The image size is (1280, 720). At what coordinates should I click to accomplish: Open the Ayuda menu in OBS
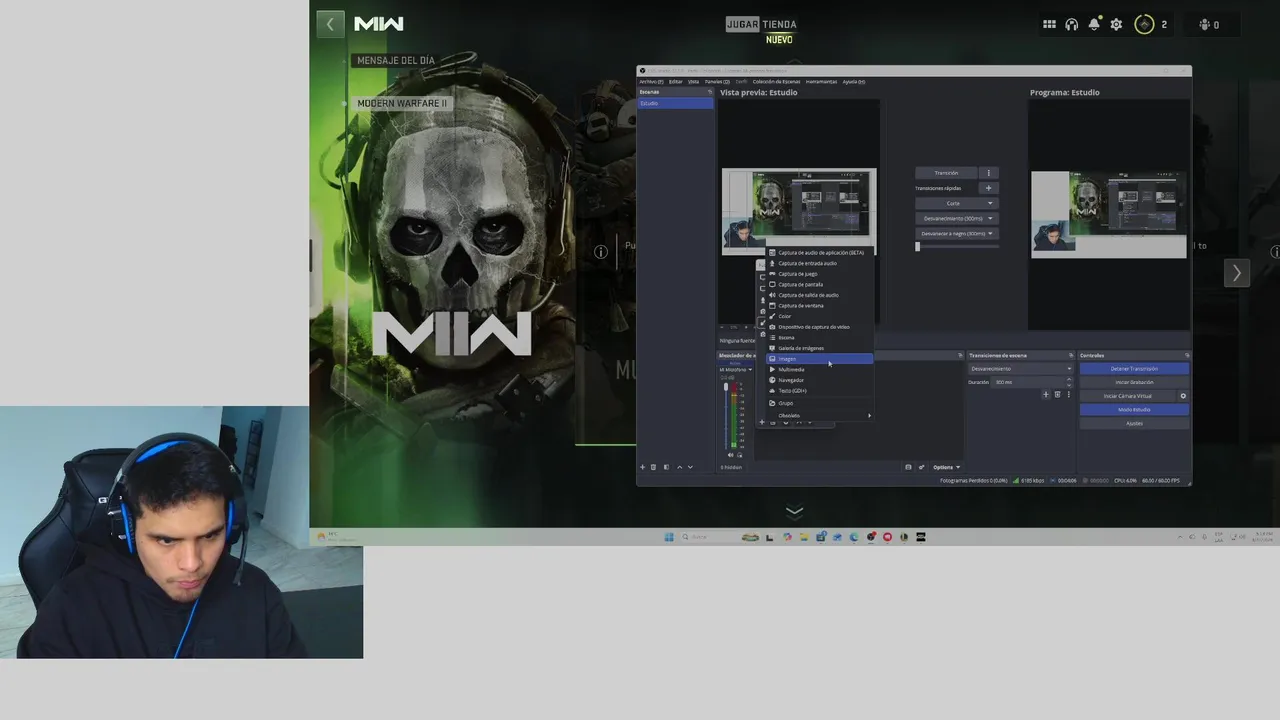coord(853,82)
